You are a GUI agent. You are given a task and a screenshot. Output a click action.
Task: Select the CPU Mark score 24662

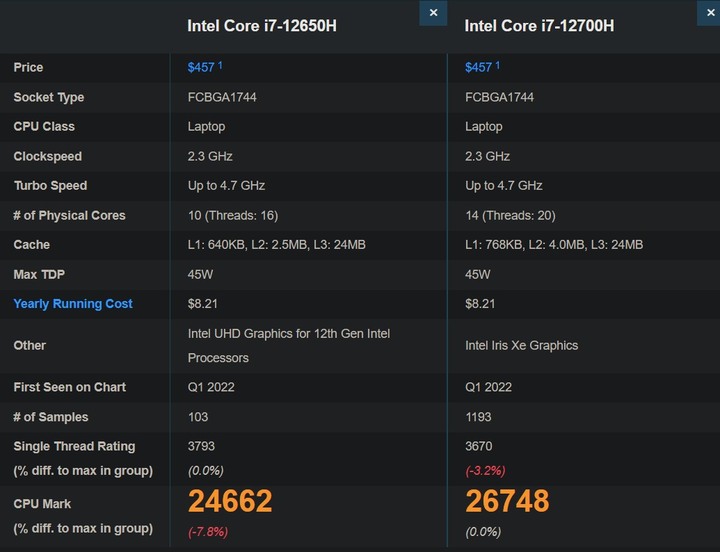pyautogui.click(x=230, y=501)
